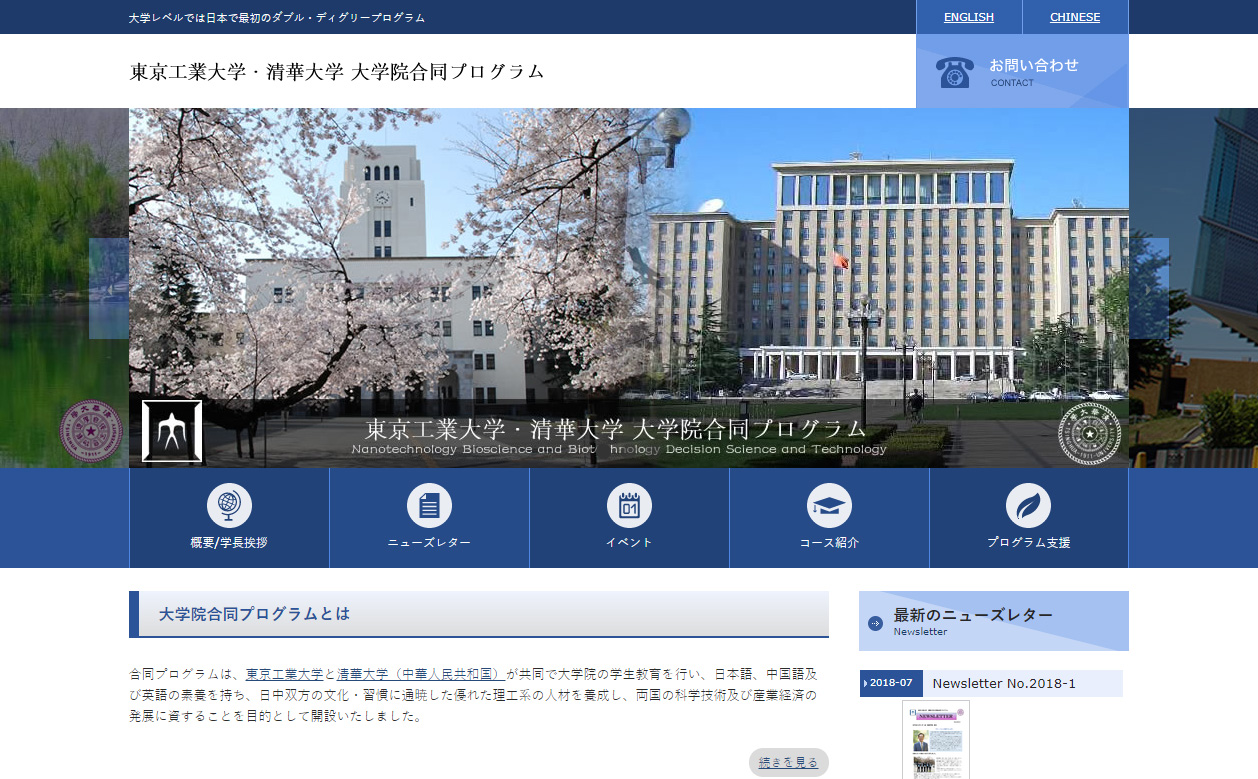This screenshot has height=779, width=1258.
Task: Click the globe icon above 概要/学長挨拶
Action: tap(229, 505)
